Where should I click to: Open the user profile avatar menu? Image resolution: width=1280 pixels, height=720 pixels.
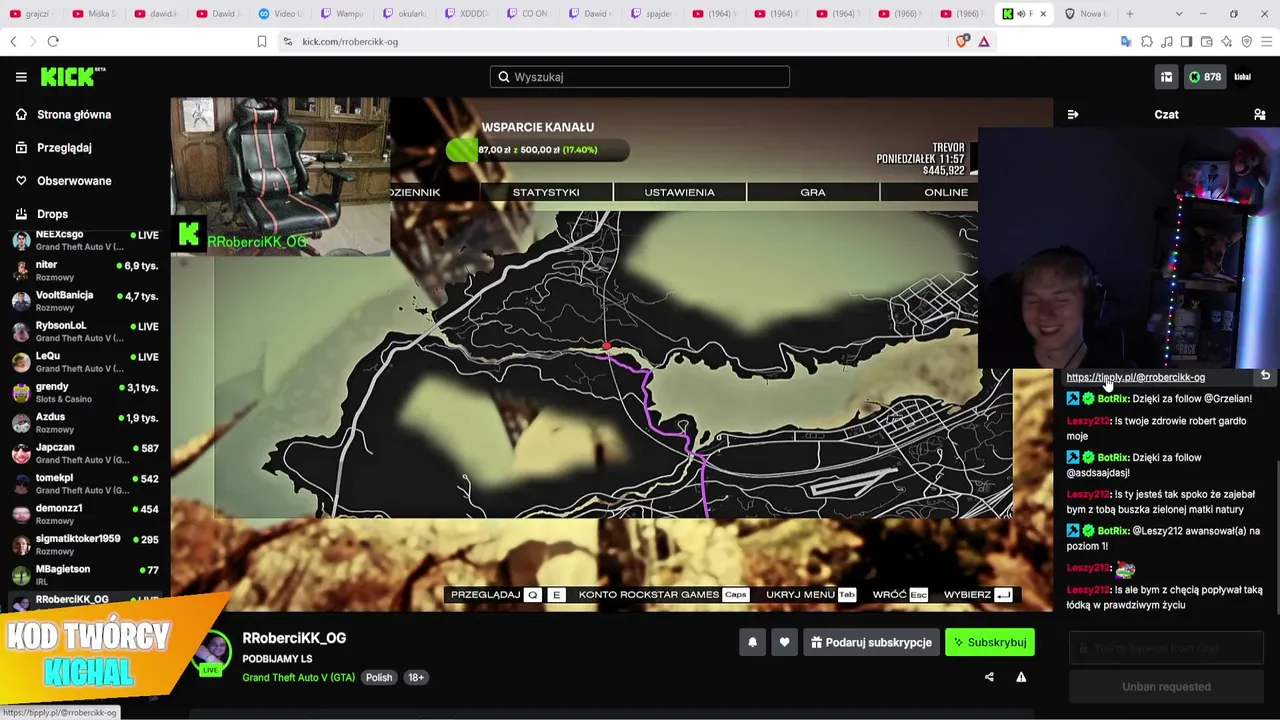pyautogui.click(x=1243, y=77)
